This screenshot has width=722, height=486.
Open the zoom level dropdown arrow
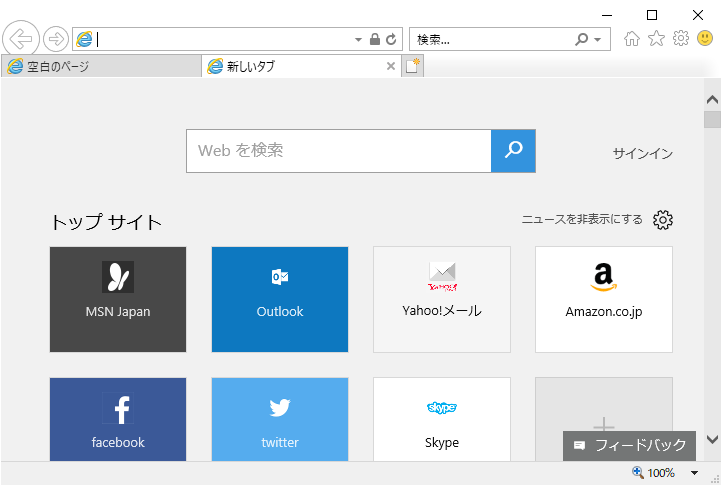pos(696,473)
